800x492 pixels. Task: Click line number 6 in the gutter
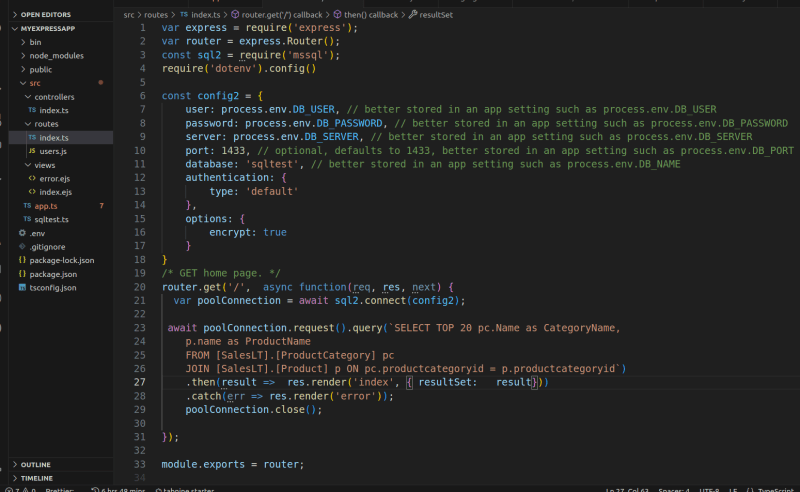142,95
